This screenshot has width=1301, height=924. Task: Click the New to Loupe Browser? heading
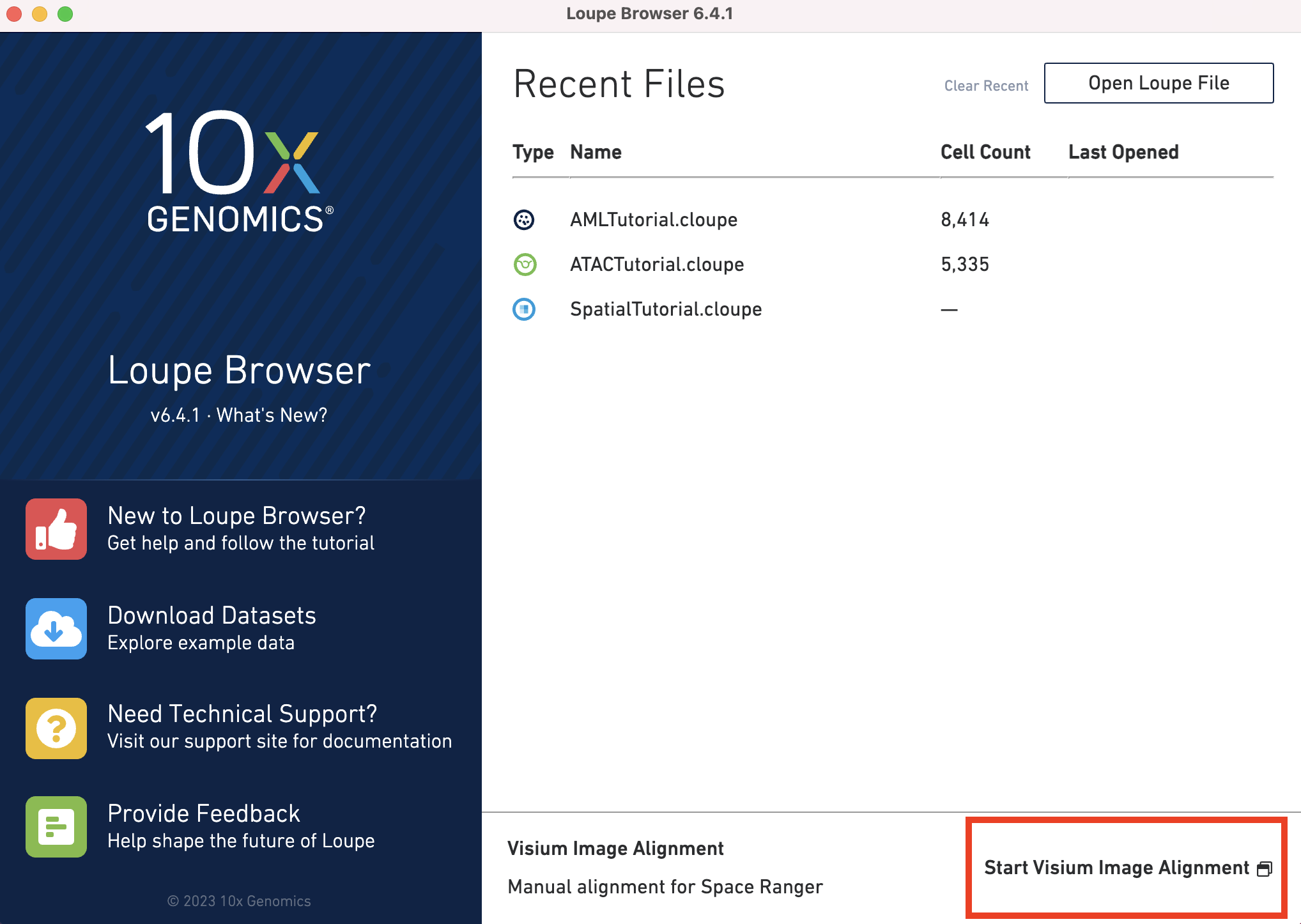(236, 516)
